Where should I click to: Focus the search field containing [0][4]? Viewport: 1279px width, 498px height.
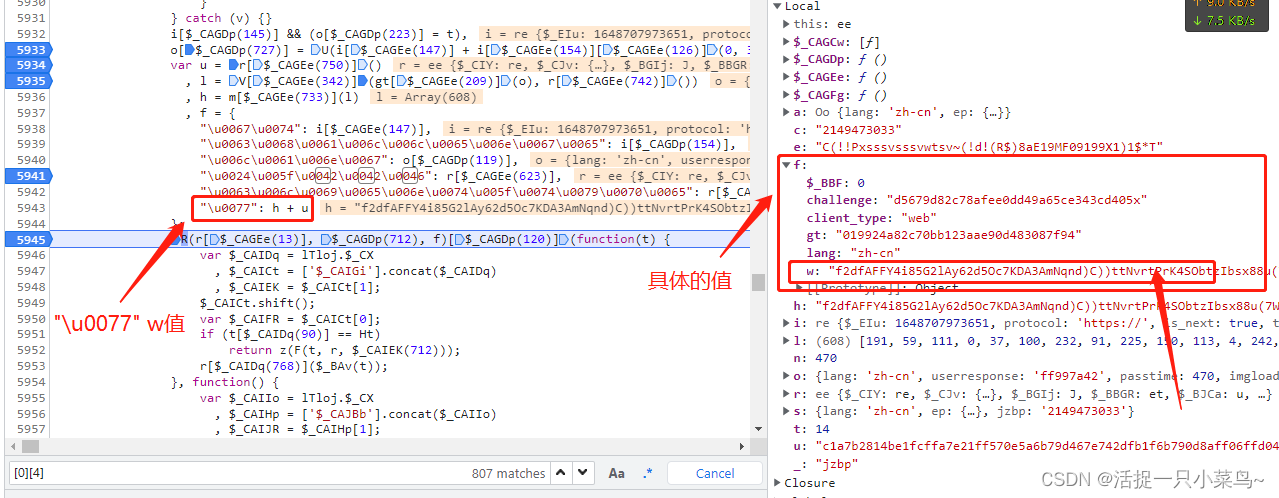click(x=230, y=473)
